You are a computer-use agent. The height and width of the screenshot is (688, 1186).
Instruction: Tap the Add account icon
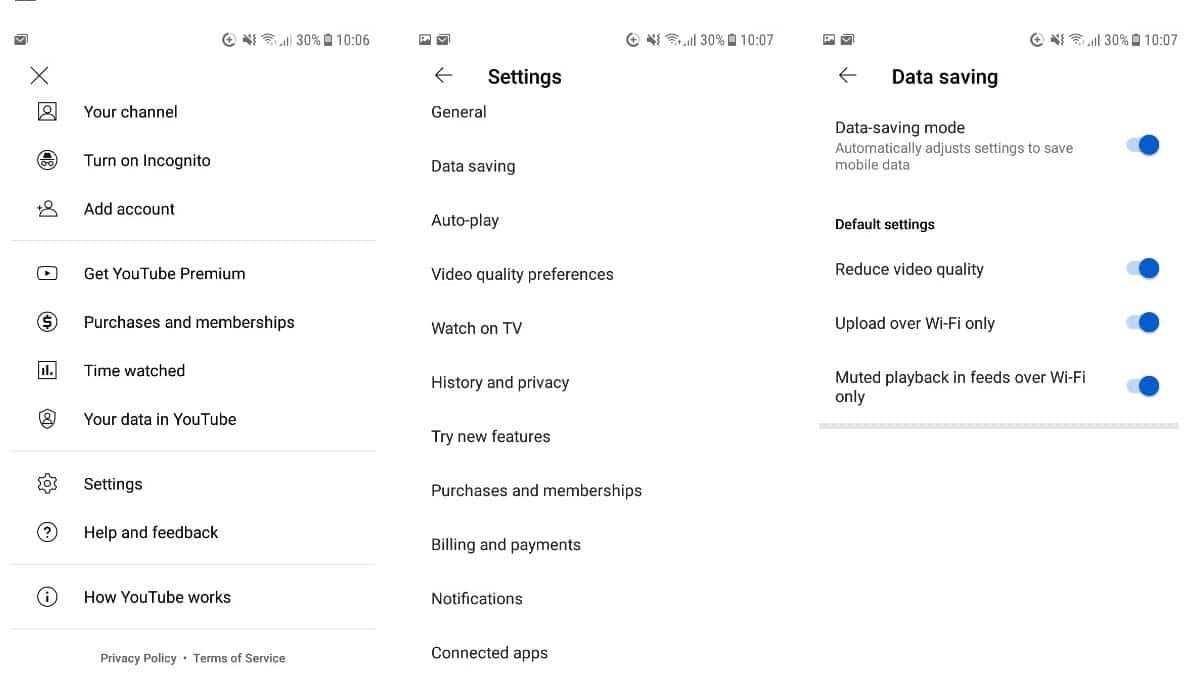click(47, 209)
